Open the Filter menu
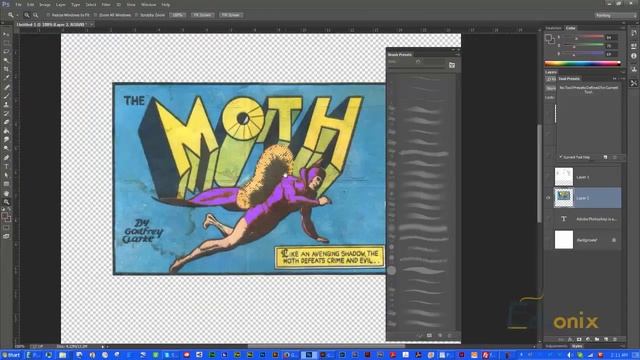 click(x=106, y=4)
